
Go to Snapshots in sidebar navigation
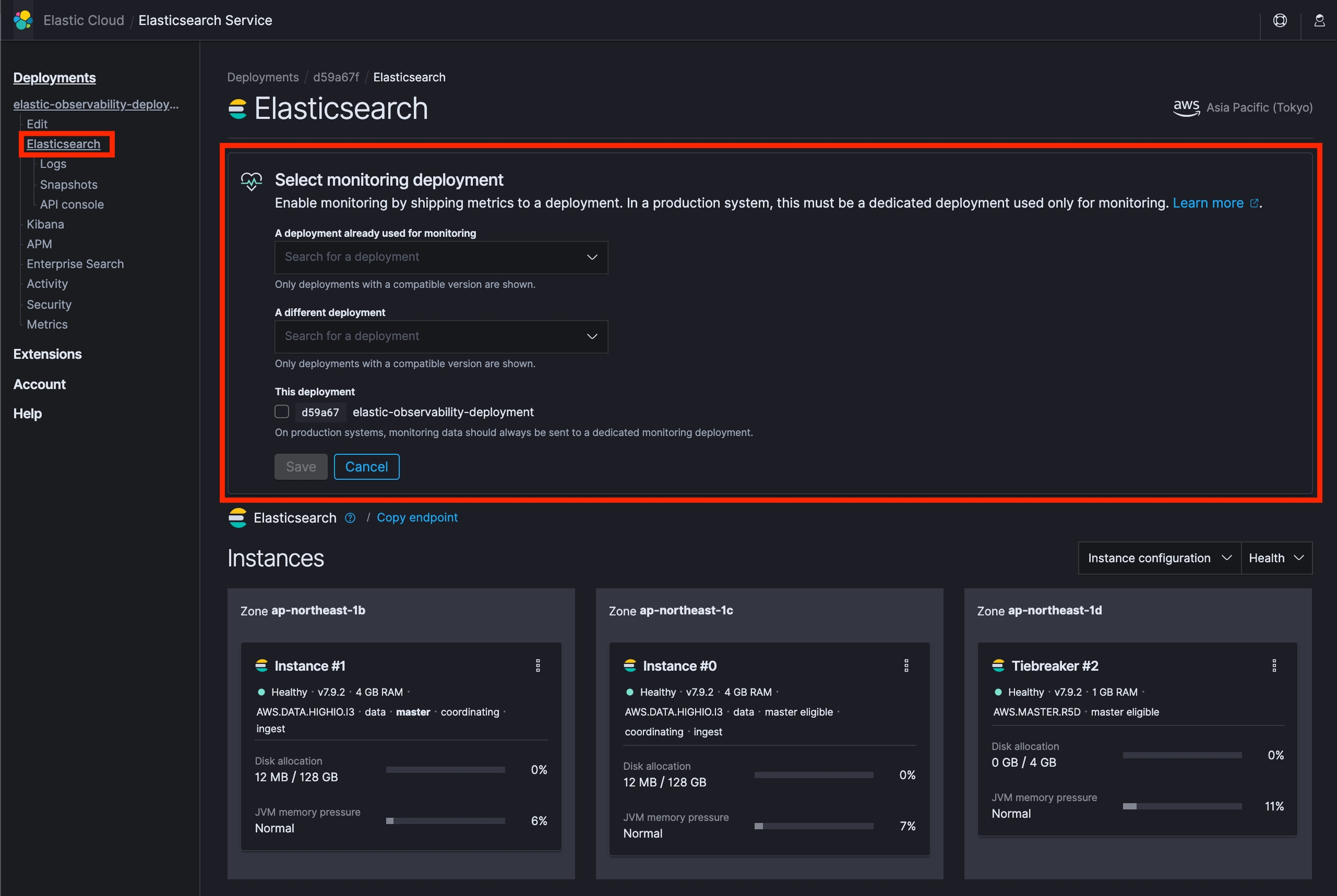pos(68,185)
